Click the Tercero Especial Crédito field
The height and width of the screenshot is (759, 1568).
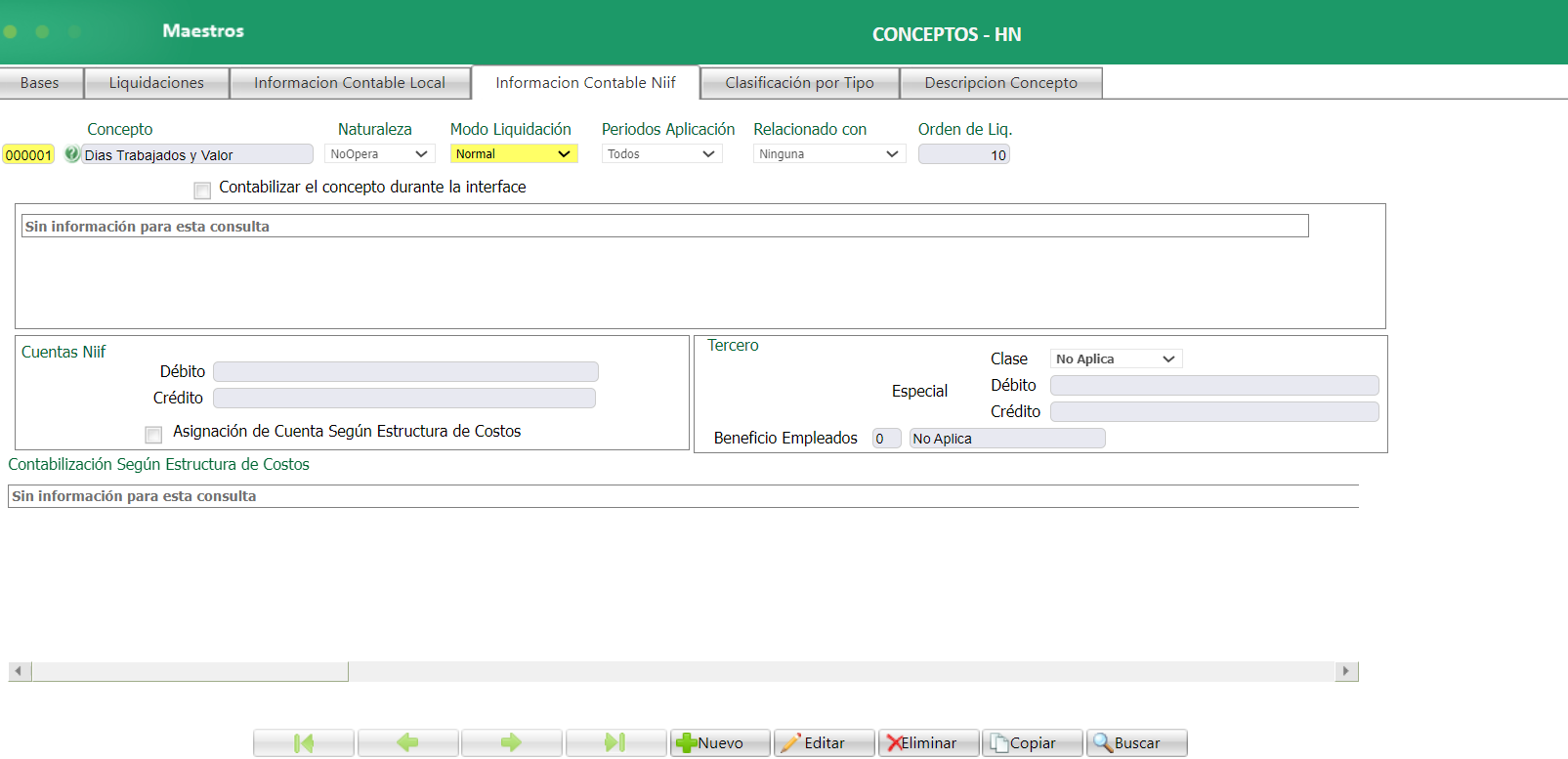tap(1214, 412)
